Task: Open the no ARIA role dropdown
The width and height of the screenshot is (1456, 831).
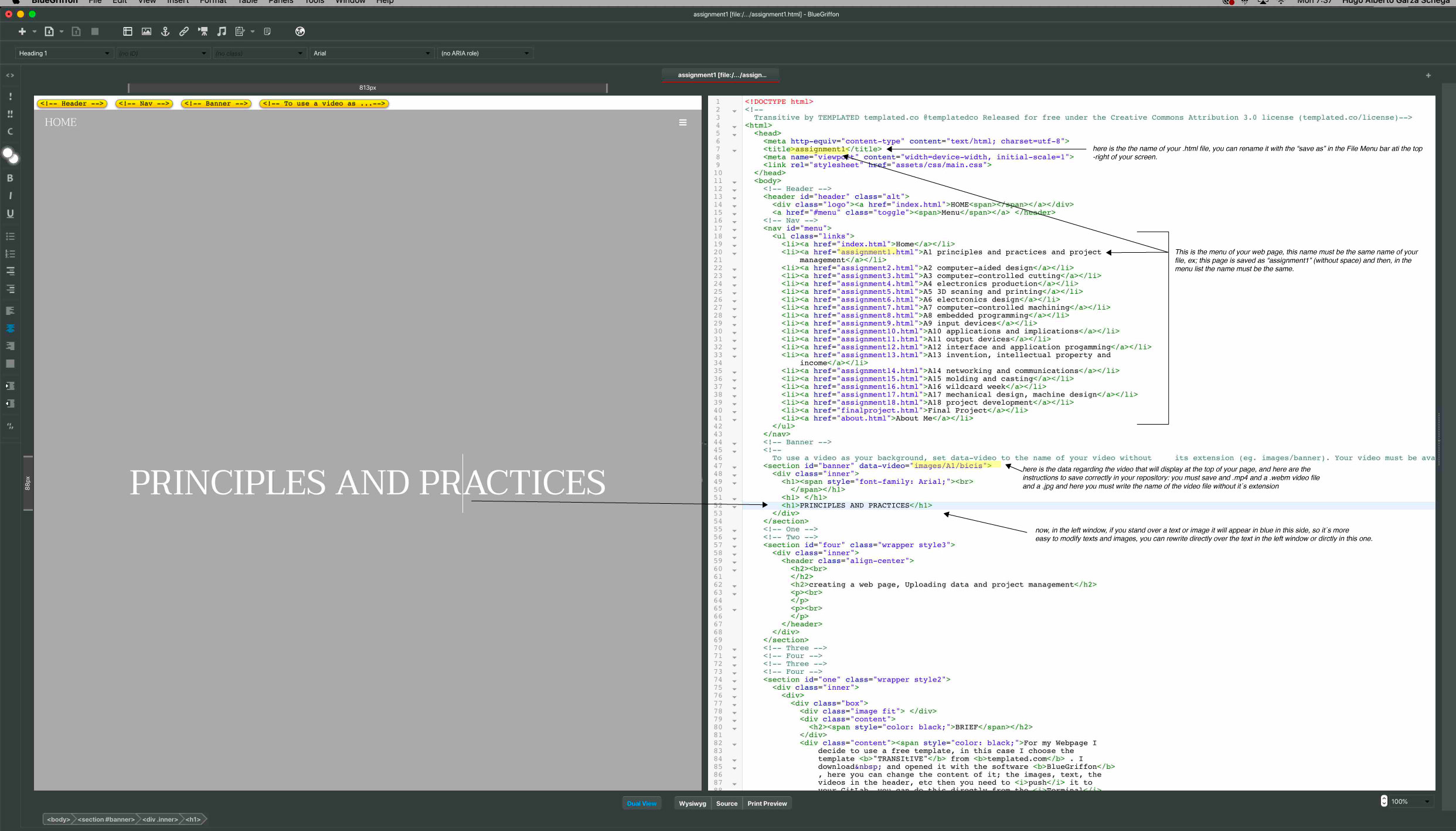Action: tap(485, 53)
